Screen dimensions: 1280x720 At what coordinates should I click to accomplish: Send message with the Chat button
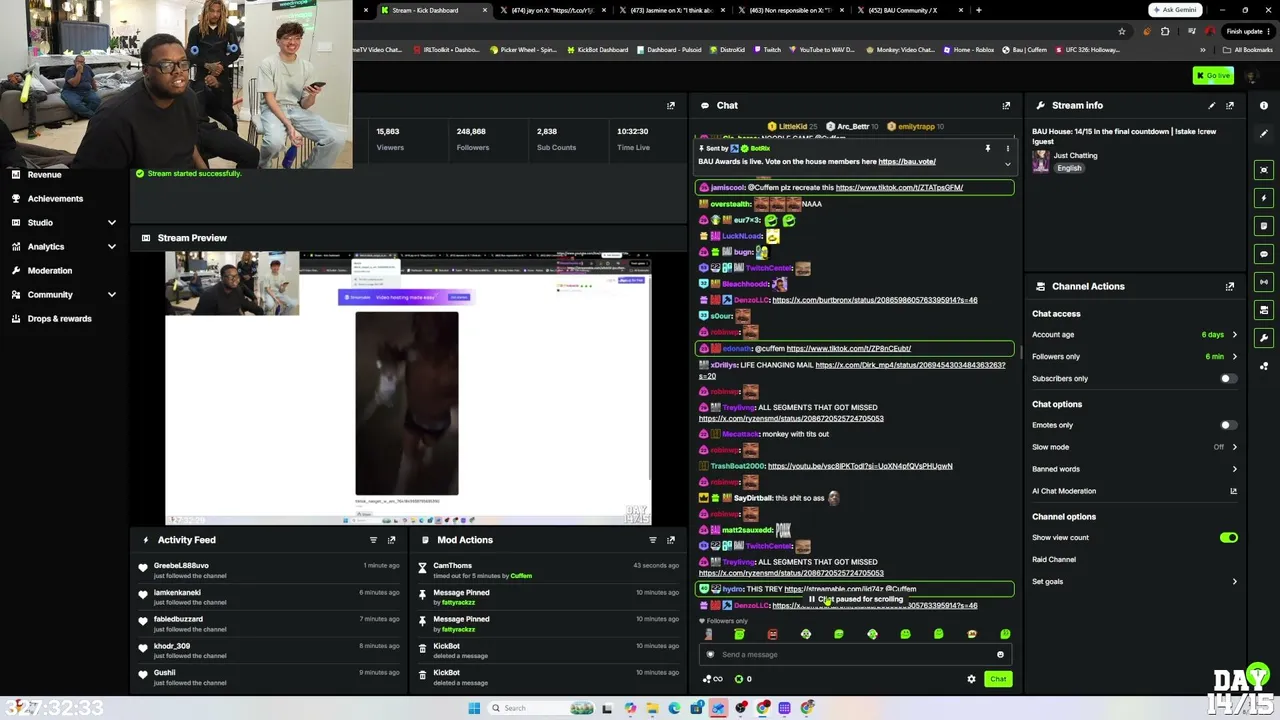click(x=998, y=679)
